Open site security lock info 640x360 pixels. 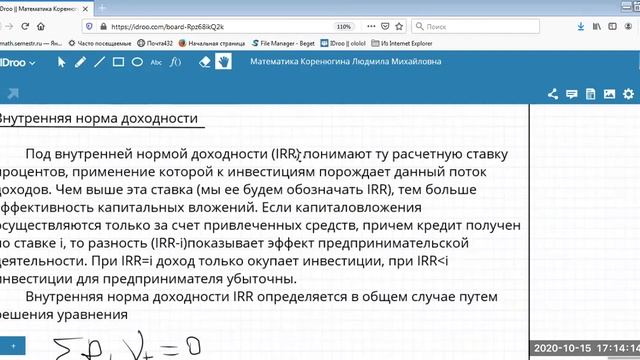tap(103, 27)
